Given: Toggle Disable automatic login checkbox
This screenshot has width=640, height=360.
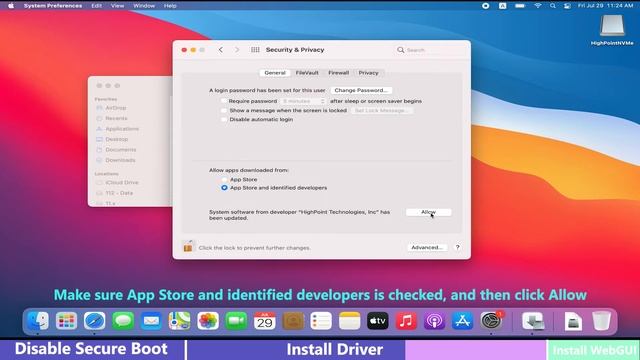Looking at the screenshot, I should [x=224, y=120].
